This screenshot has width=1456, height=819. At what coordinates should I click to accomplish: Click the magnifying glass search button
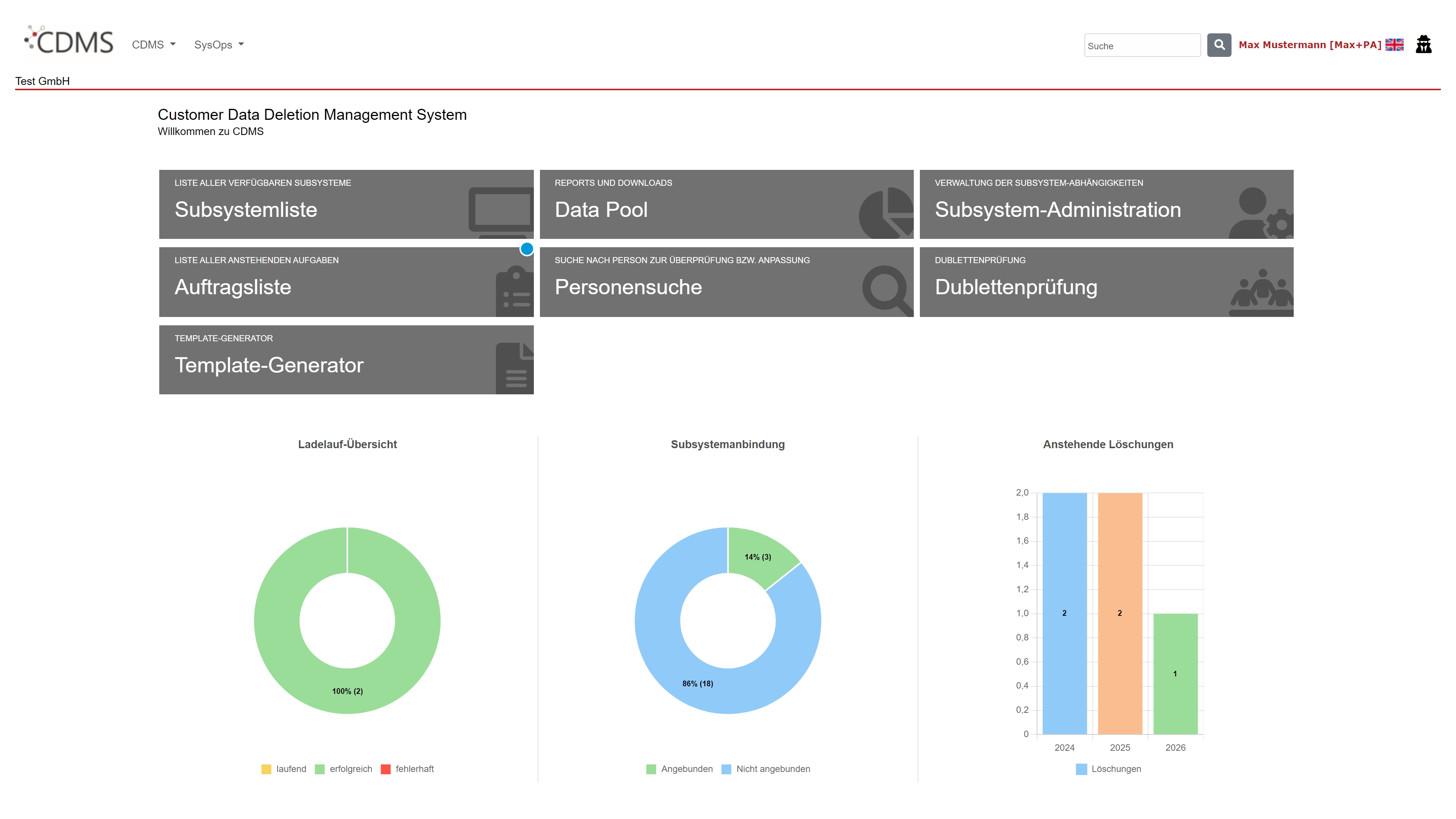[1219, 45]
